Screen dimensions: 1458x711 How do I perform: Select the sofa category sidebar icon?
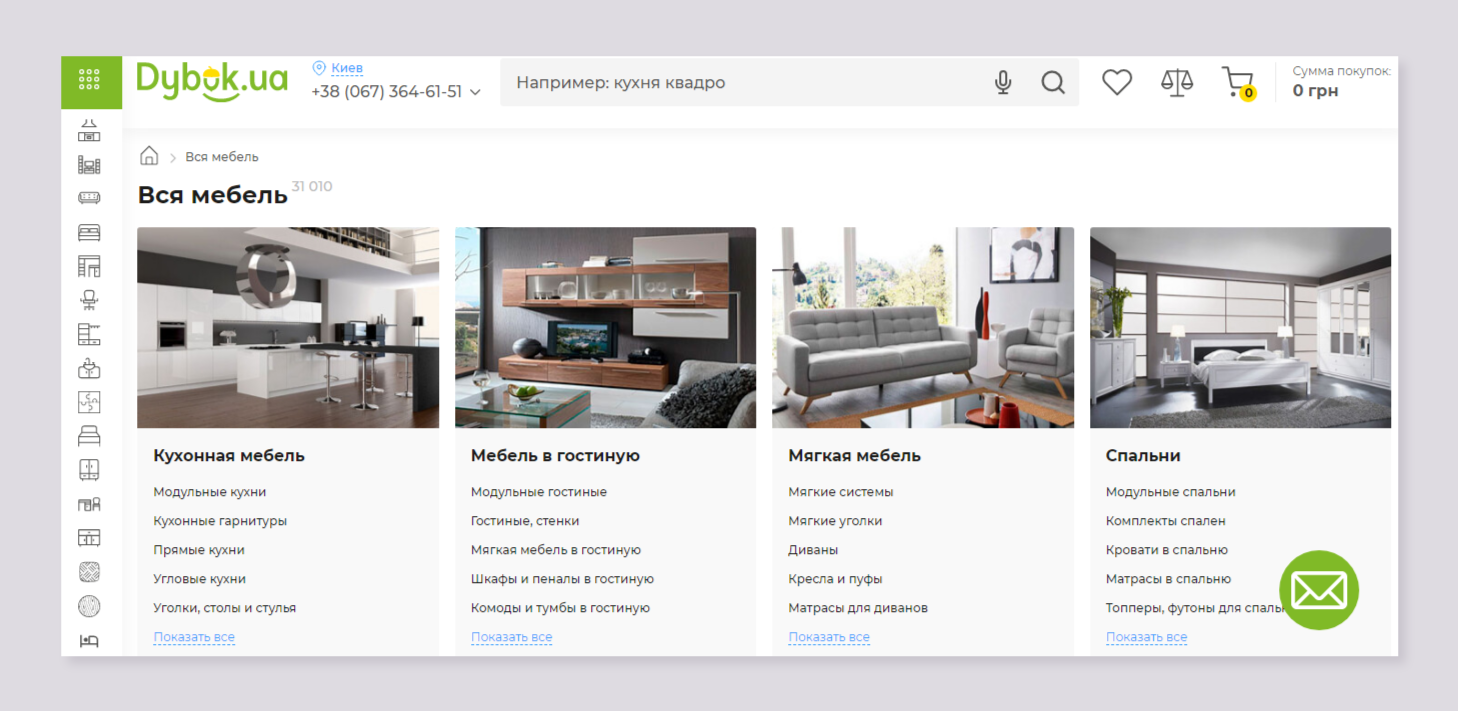(x=89, y=198)
